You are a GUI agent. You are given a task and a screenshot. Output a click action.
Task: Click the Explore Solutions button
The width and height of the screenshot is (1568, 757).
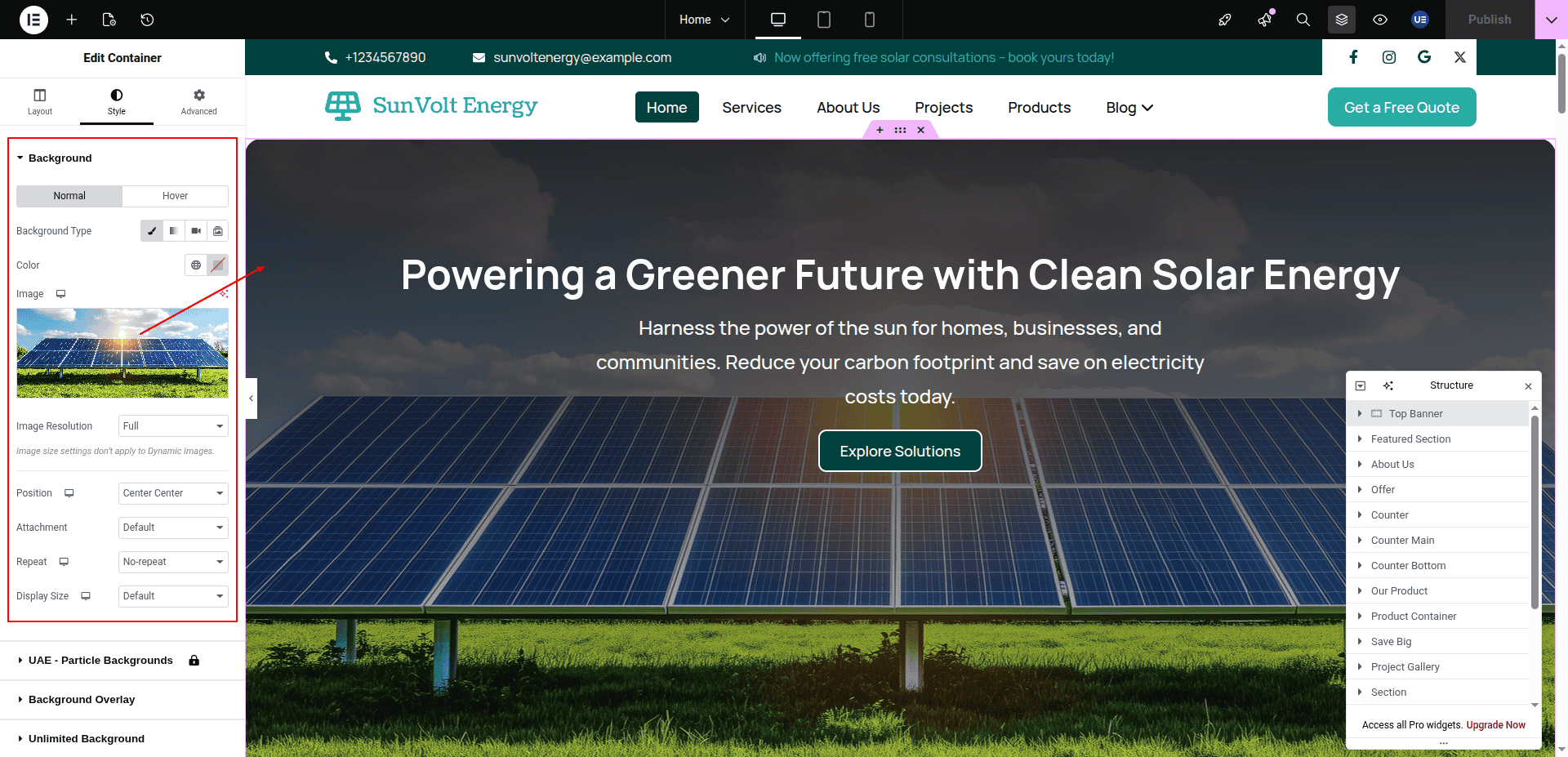[x=900, y=451]
